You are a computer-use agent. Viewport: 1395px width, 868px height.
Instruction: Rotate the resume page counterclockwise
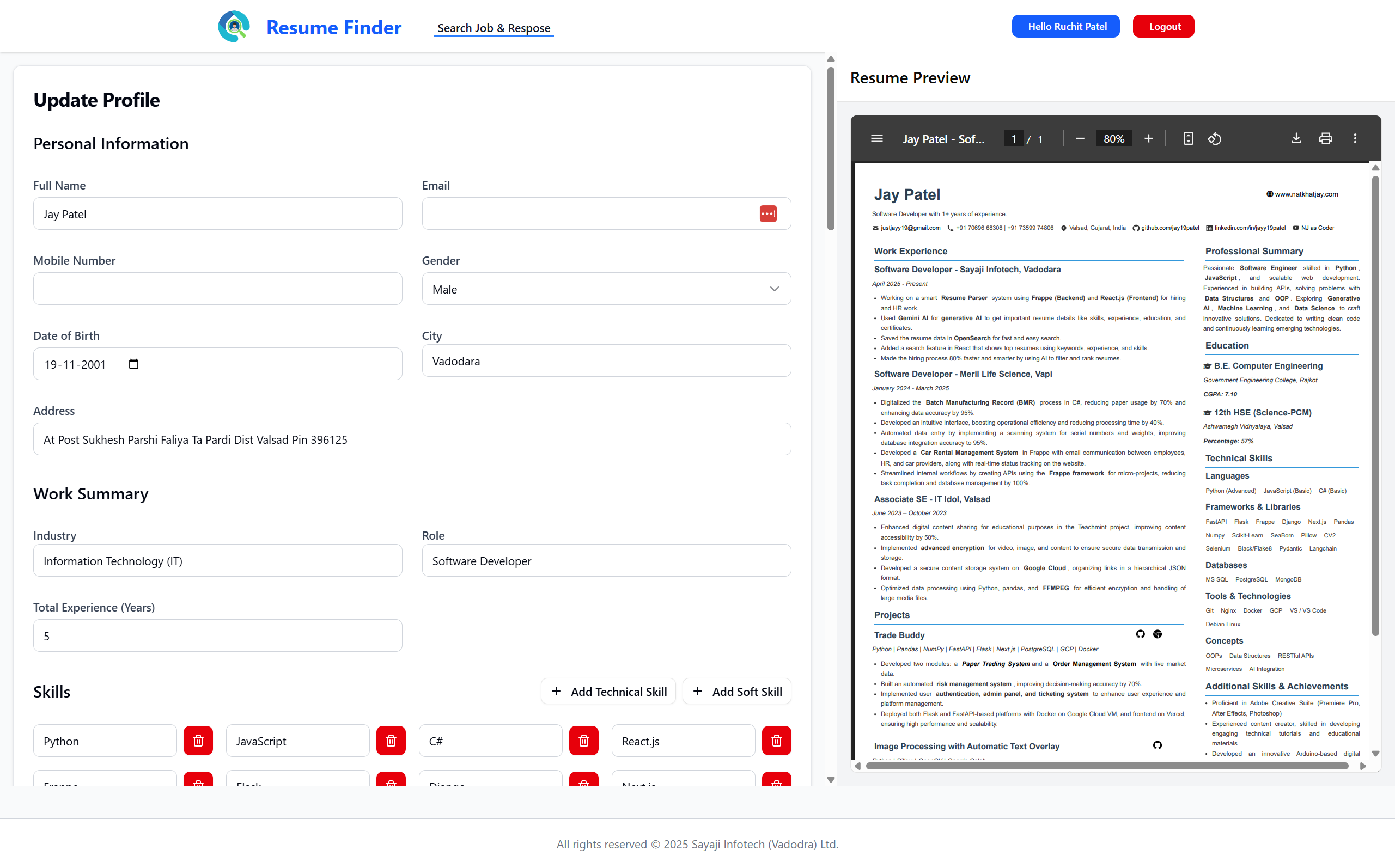[1215, 138]
